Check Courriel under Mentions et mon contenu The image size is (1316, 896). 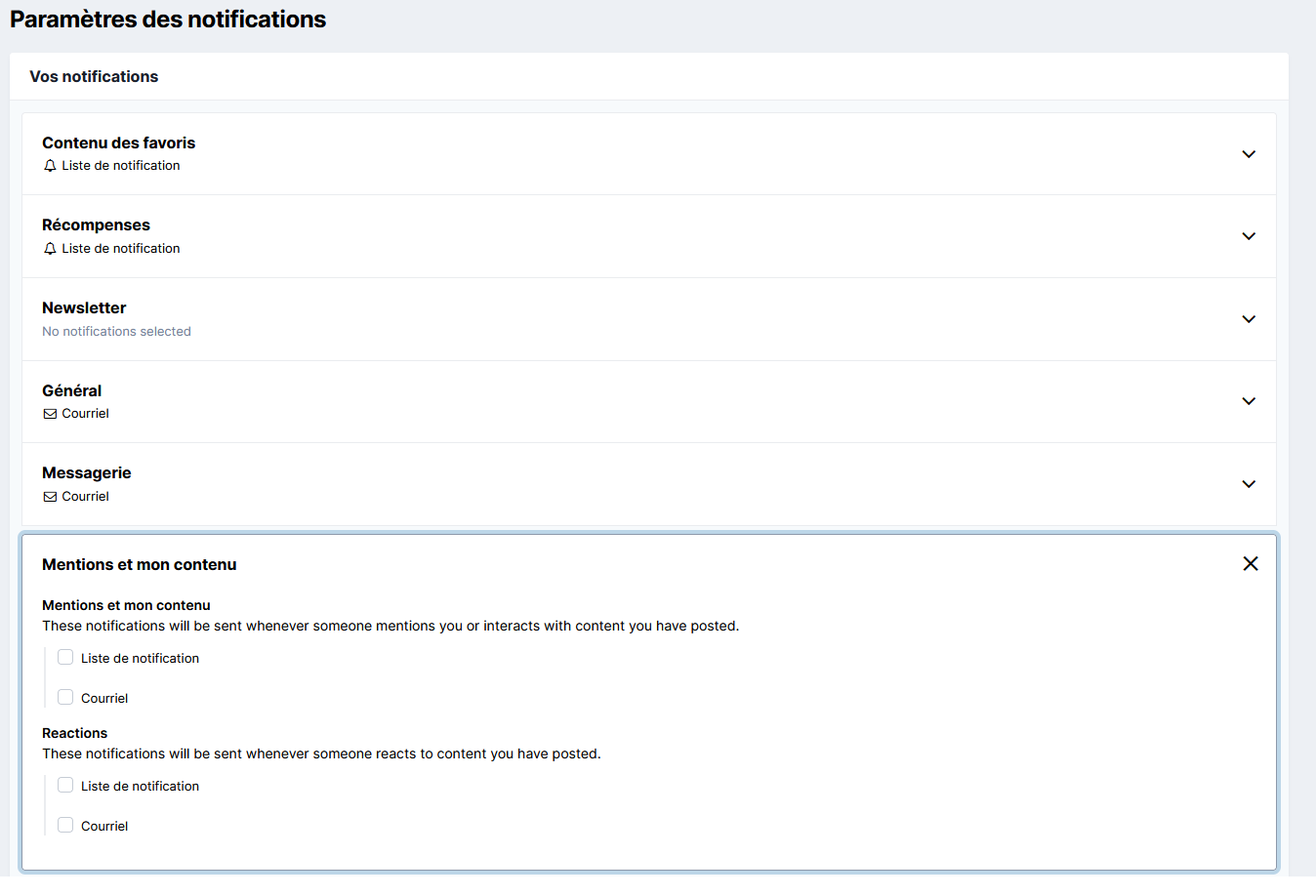tap(65, 697)
